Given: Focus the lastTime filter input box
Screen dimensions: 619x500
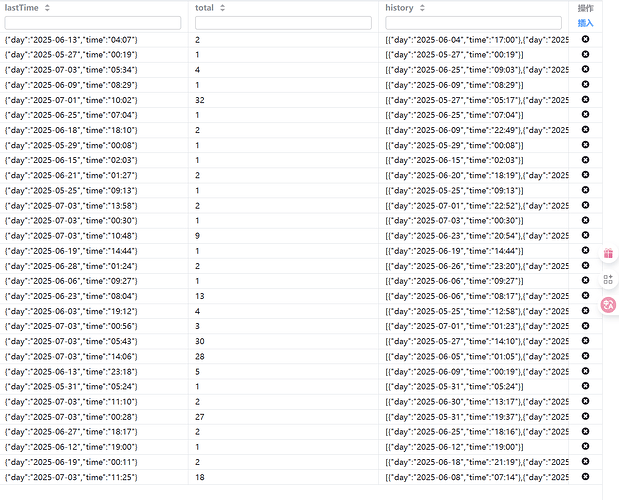Looking at the screenshot, I should (x=93, y=23).
